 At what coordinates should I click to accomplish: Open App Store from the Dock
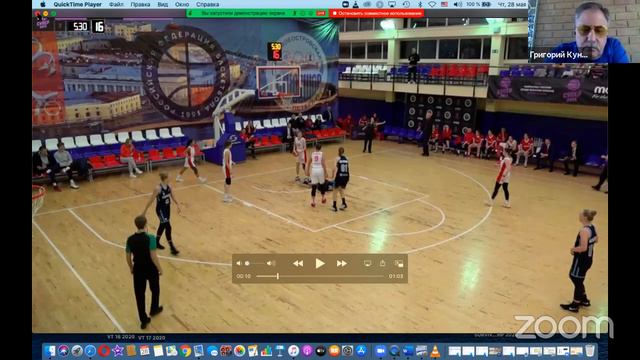pos(361,351)
